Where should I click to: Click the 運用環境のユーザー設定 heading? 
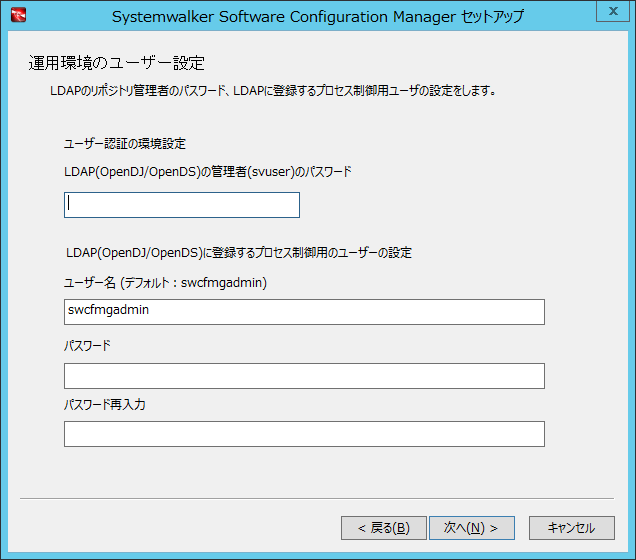[x=116, y=63]
